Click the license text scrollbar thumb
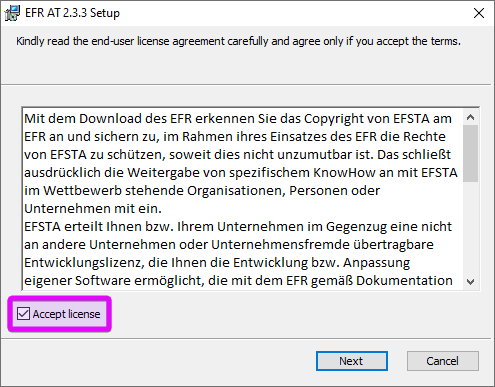 coord(470,153)
